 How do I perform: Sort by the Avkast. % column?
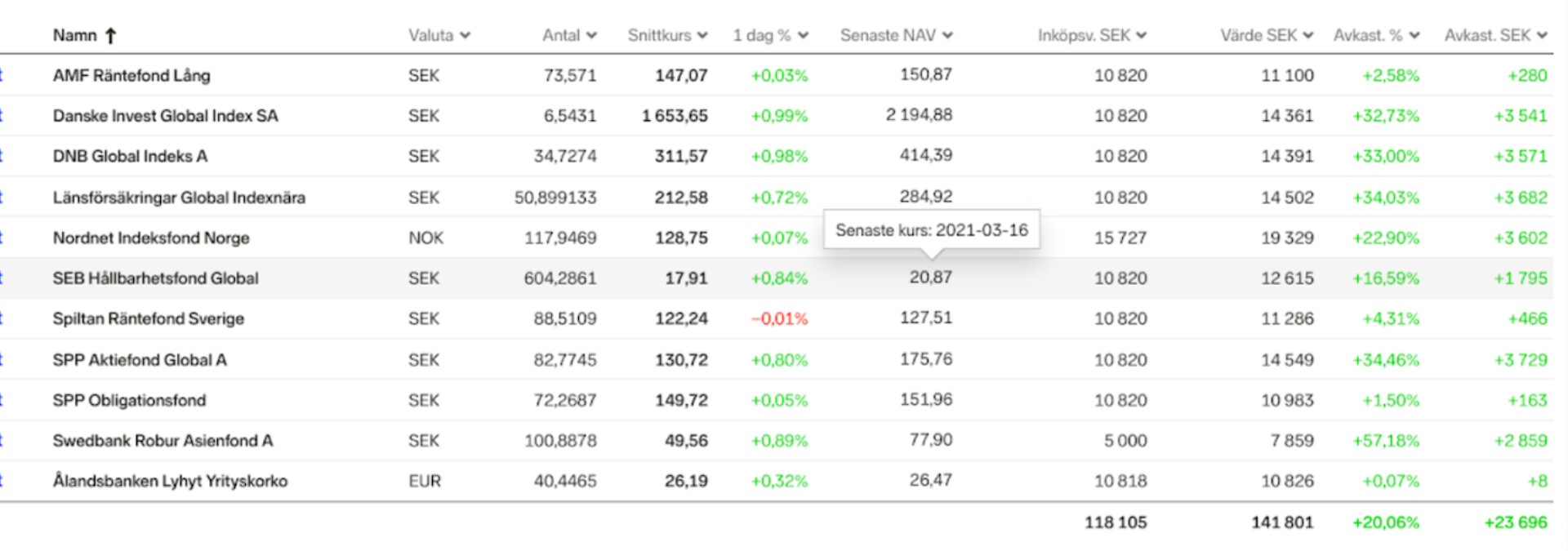[x=1367, y=35]
